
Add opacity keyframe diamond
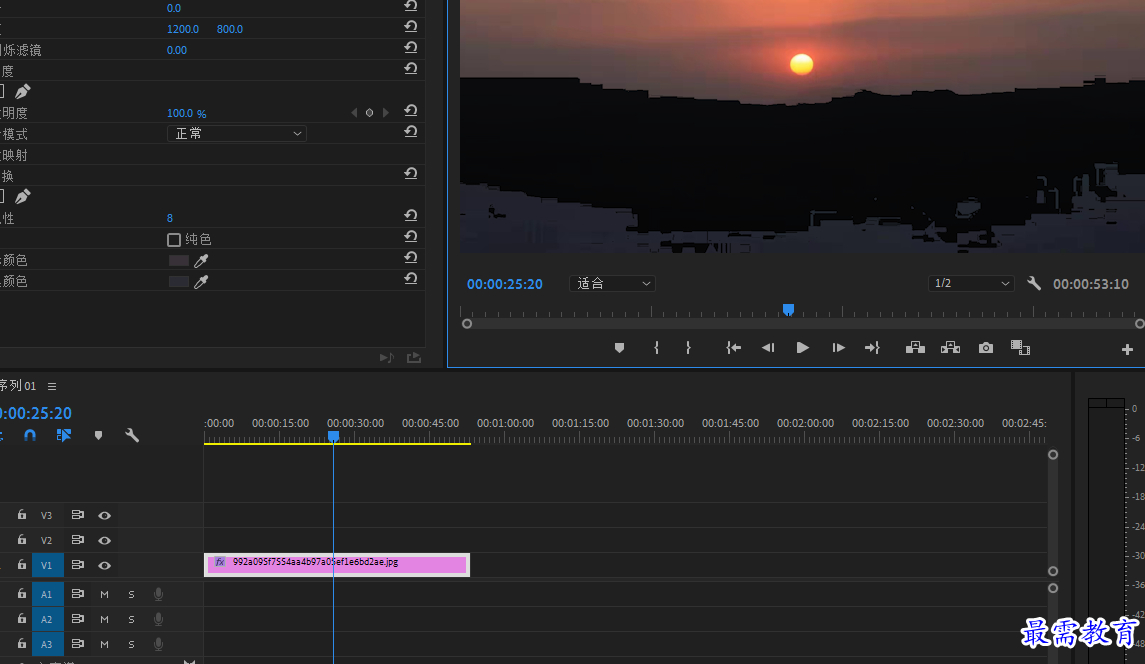[369, 113]
